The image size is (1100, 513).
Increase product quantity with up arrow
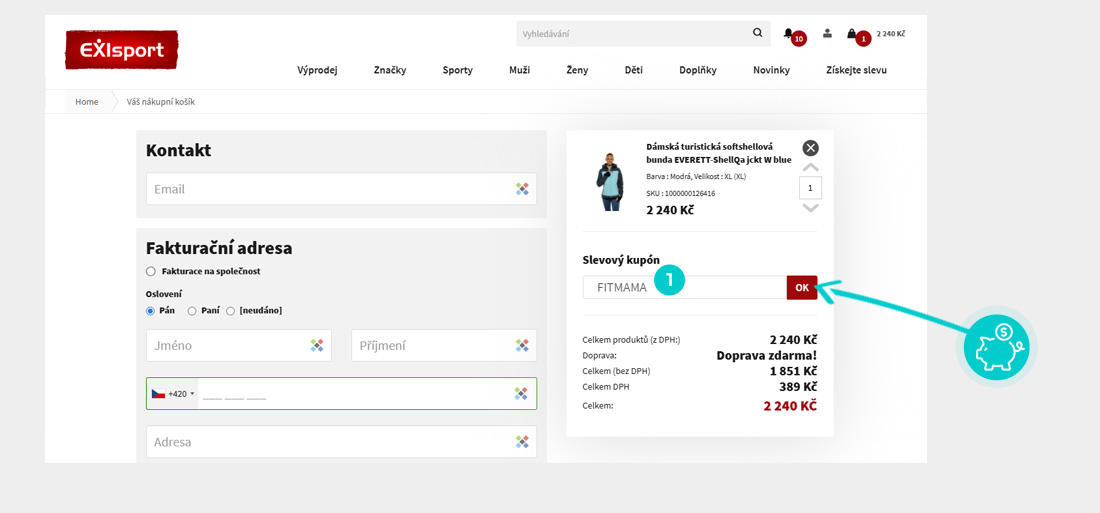(810, 168)
